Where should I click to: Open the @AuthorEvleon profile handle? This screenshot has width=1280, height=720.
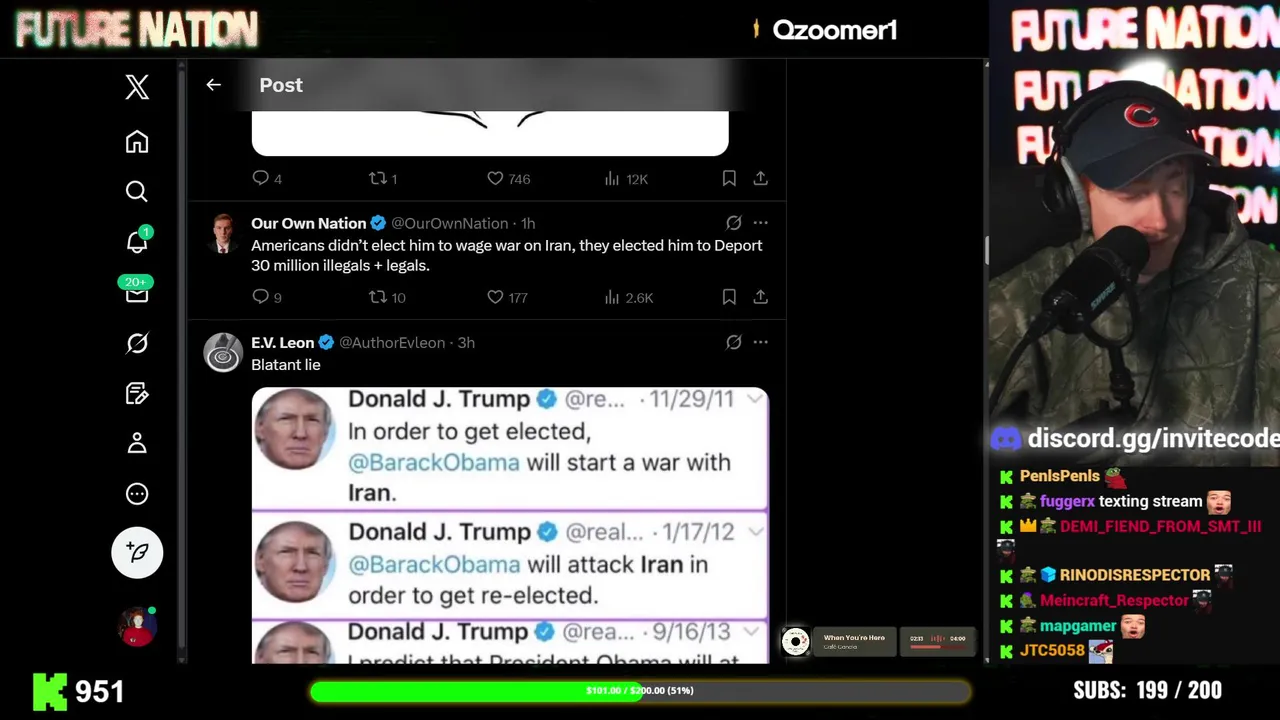point(392,342)
